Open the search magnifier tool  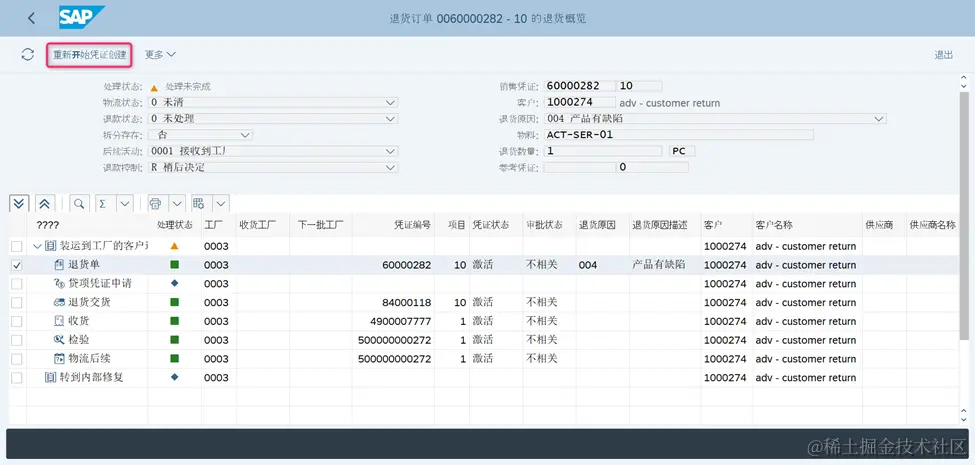80,203
